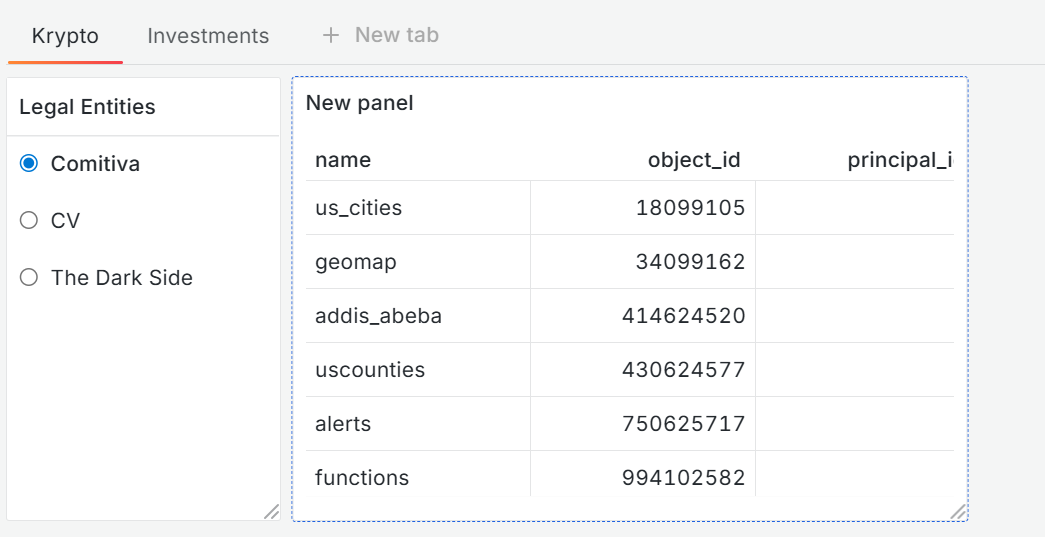The width and height of the screenshot is (1045, 537).
Task: Click the plus icon beside New tab
Action: click(331, 35)
